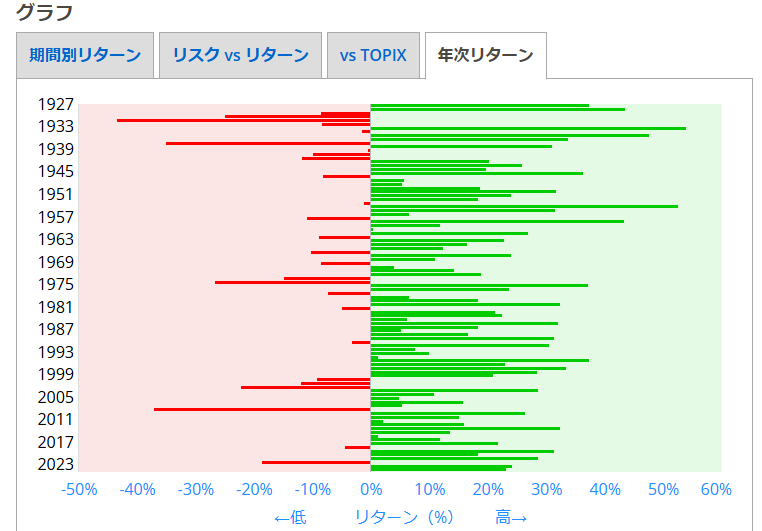Click the リターン（%） axis title
The image size is (762, 531).
[404, 517]
